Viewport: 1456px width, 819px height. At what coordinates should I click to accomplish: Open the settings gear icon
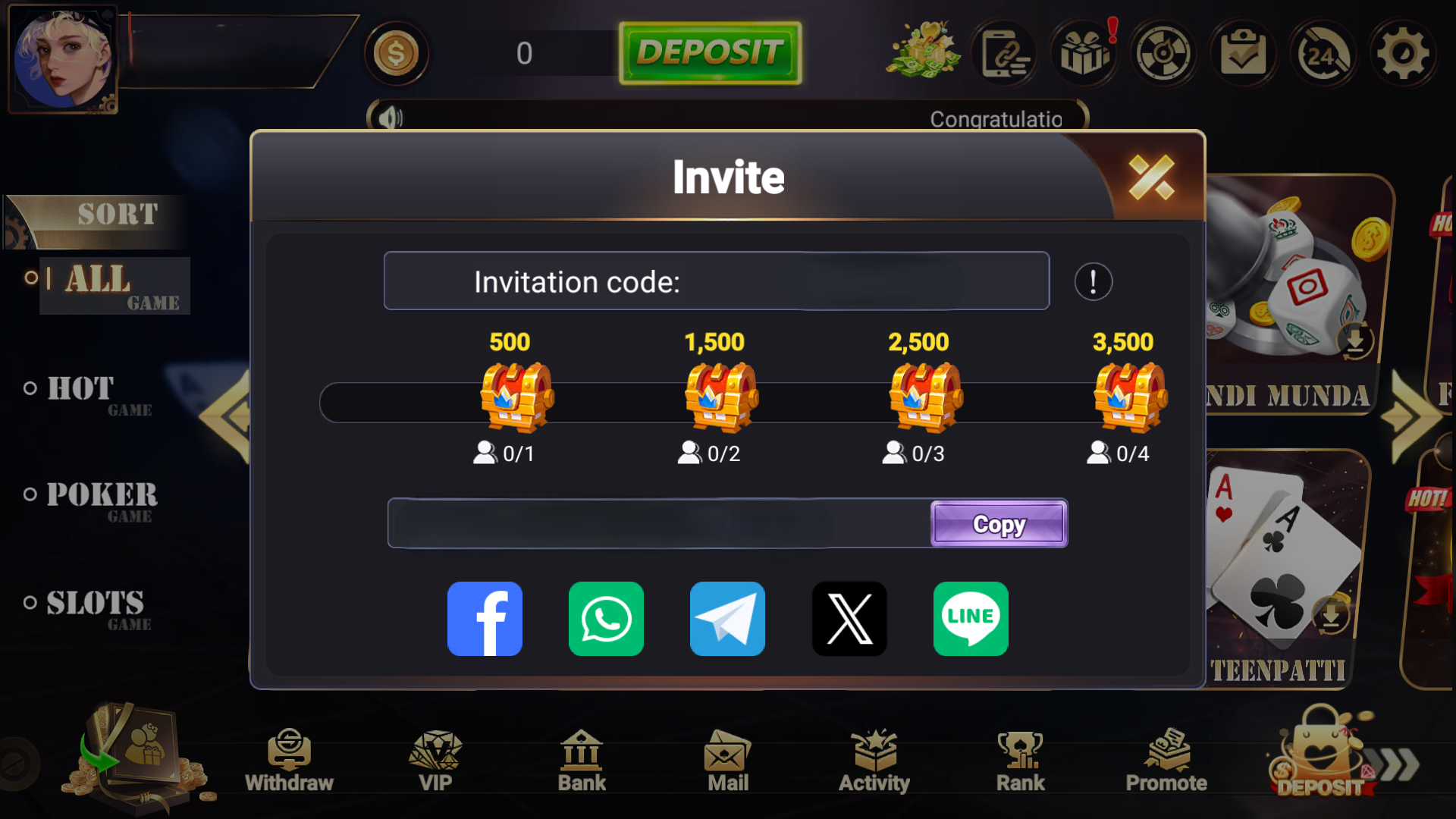[1402, 54]
